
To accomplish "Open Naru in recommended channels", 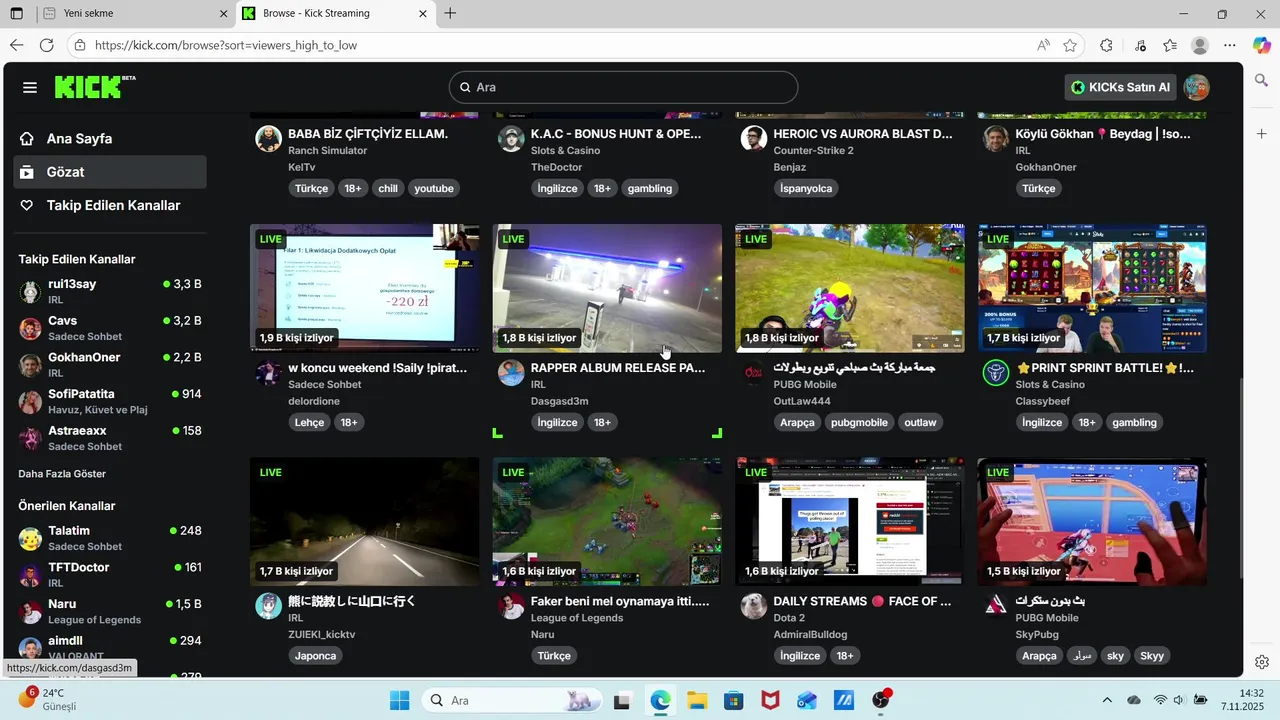I will [110, 611].
